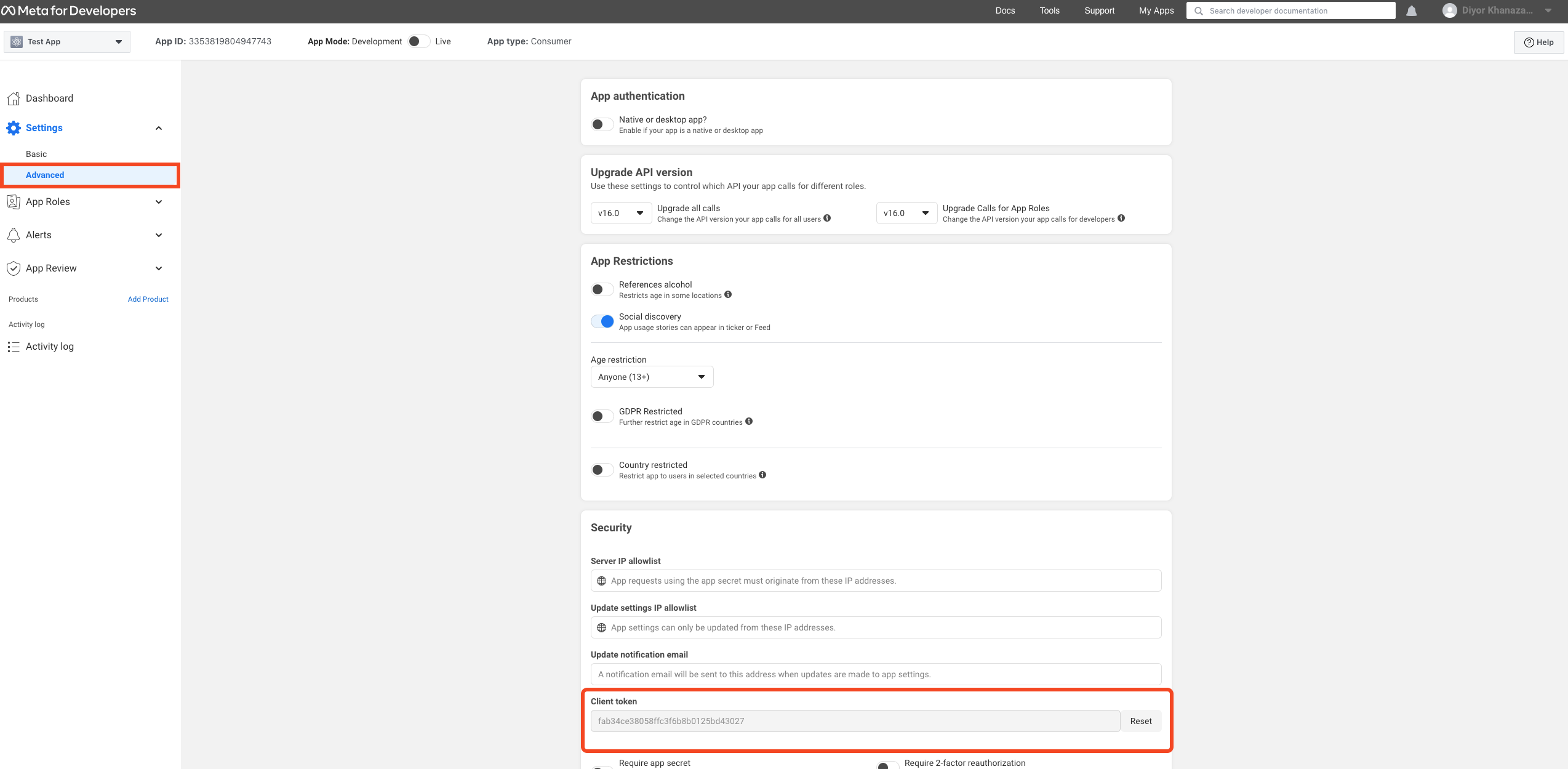Select Basic under Settings

pos(36,154)
